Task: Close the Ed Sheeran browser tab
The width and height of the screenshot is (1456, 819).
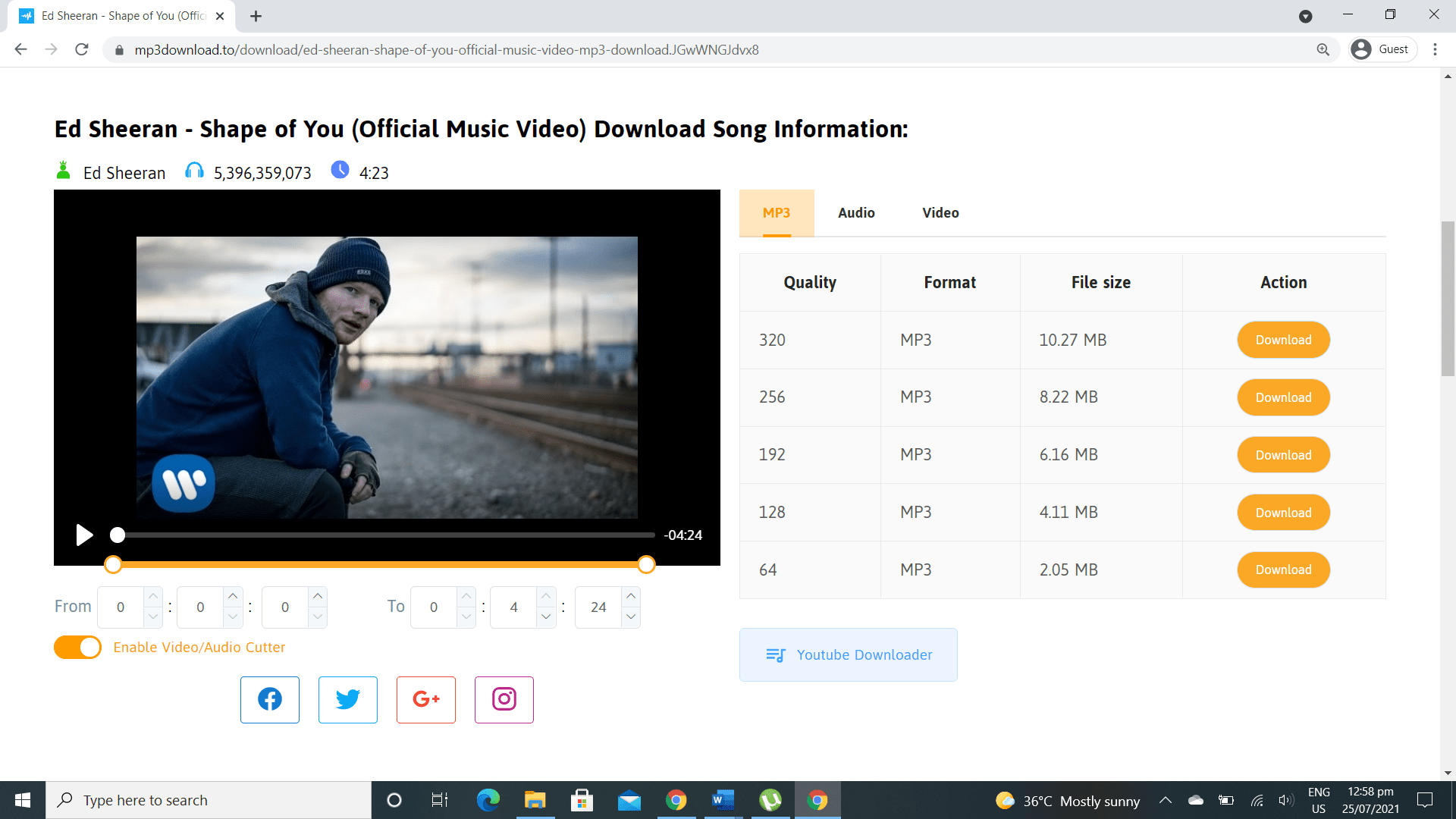Action: click(x=220, y=16)
